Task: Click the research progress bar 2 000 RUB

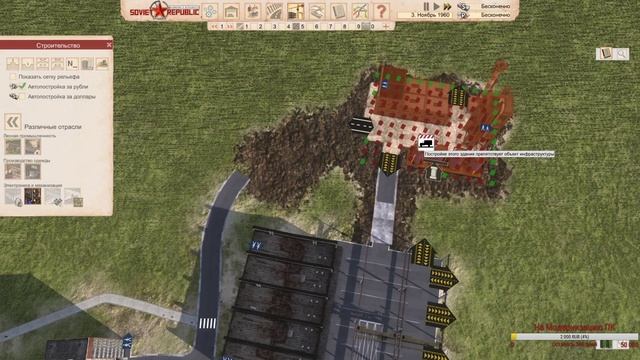Action: coord(574,337)
